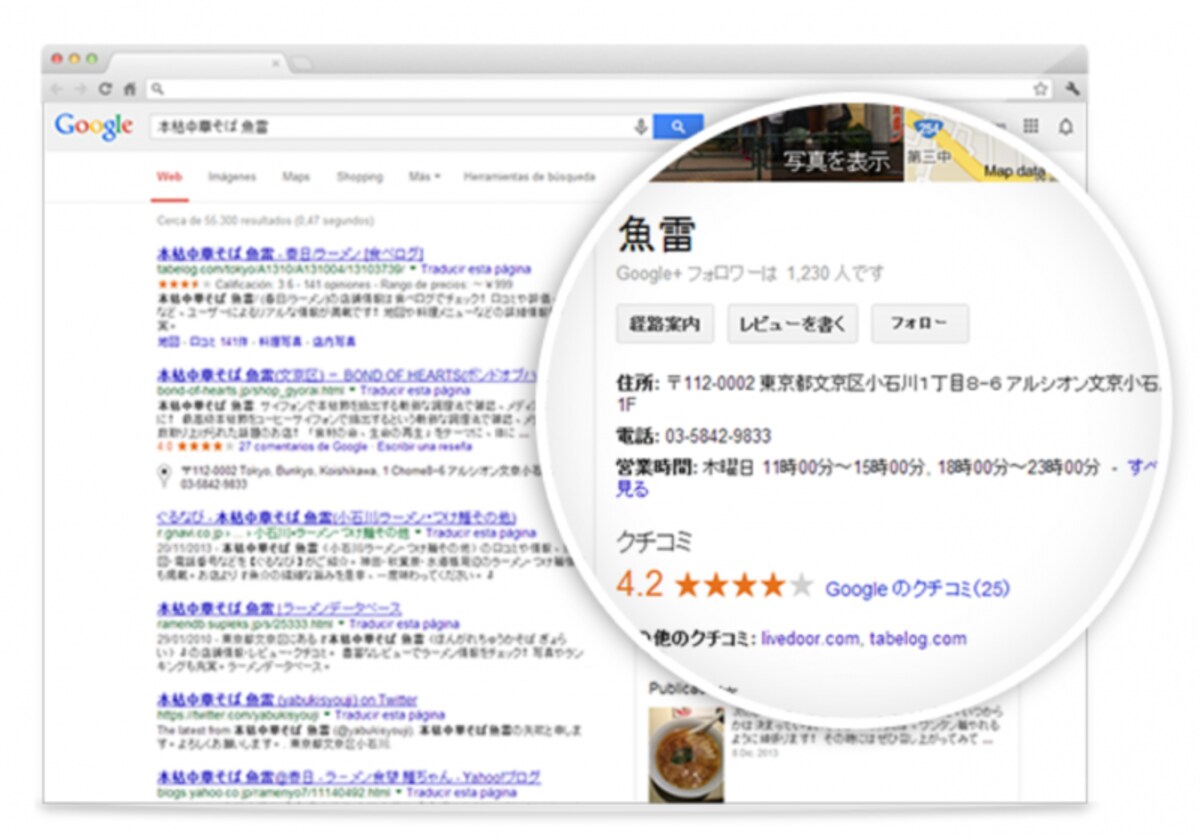The width and height of the screenshot is (1200, 839).
Task: Switch to the Shopping tab
Action: pos(359,177)
